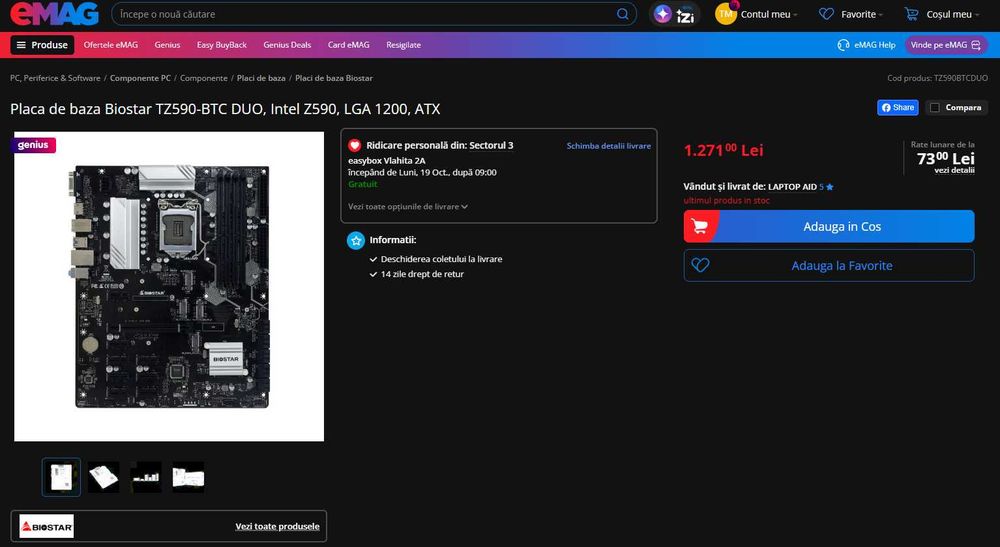This screenshot has width=1000, height=547.
Task: Click breadcrumb Placi de baza Biostar
Action: [x=334, y=78]
